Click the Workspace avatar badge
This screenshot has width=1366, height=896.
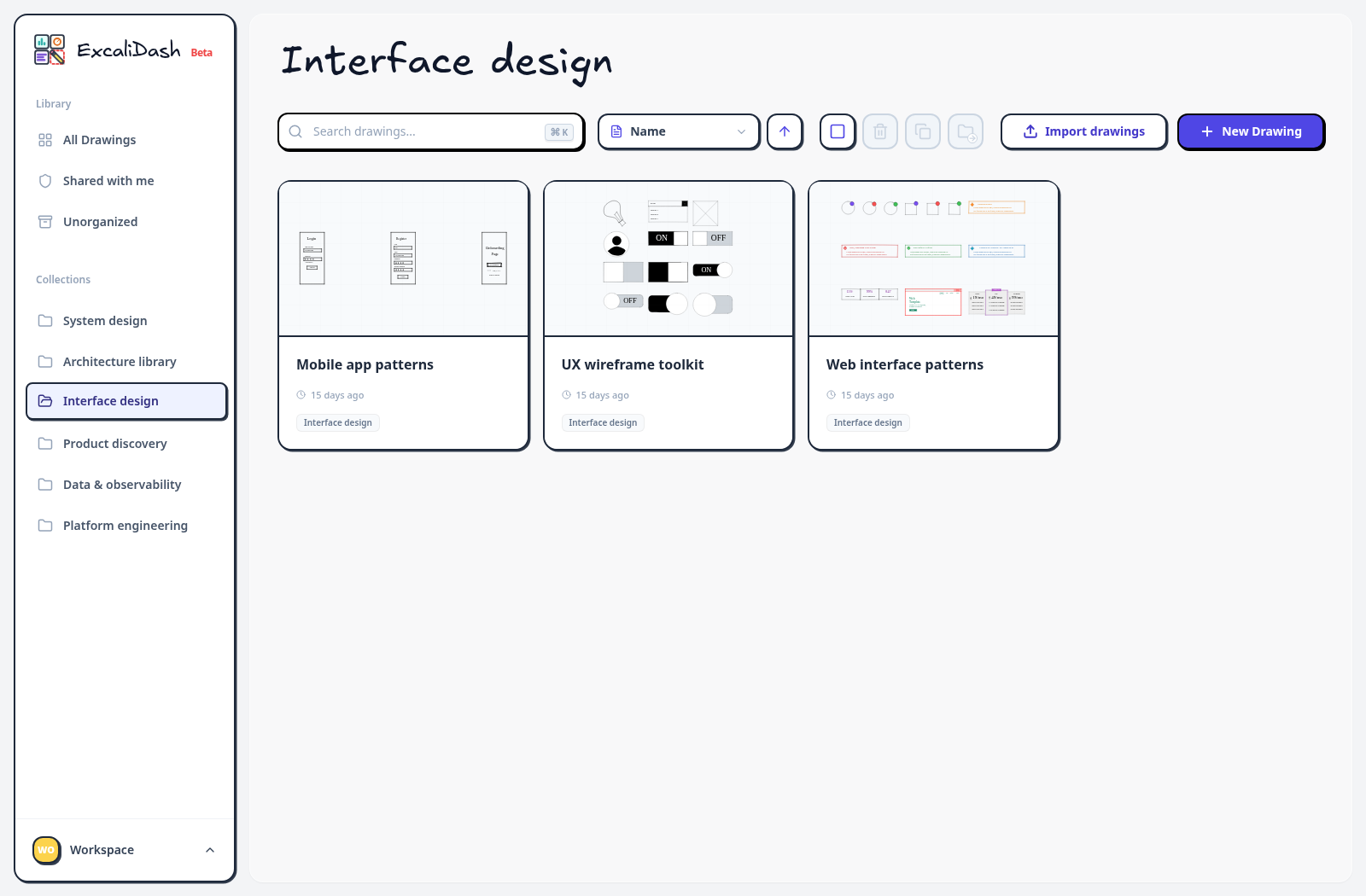tap(46, 850)
